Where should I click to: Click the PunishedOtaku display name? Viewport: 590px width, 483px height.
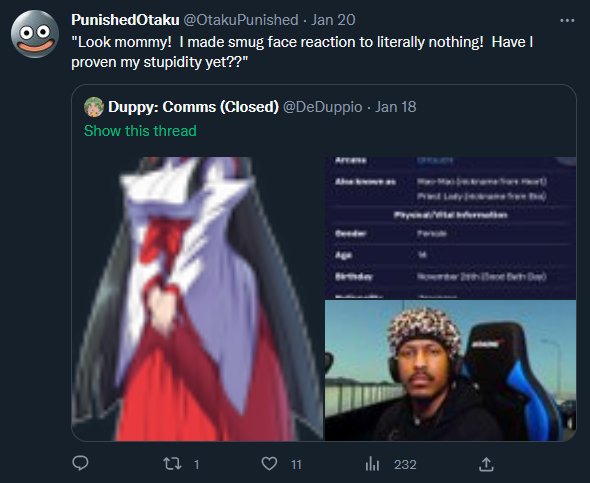[x=125, y=20]
